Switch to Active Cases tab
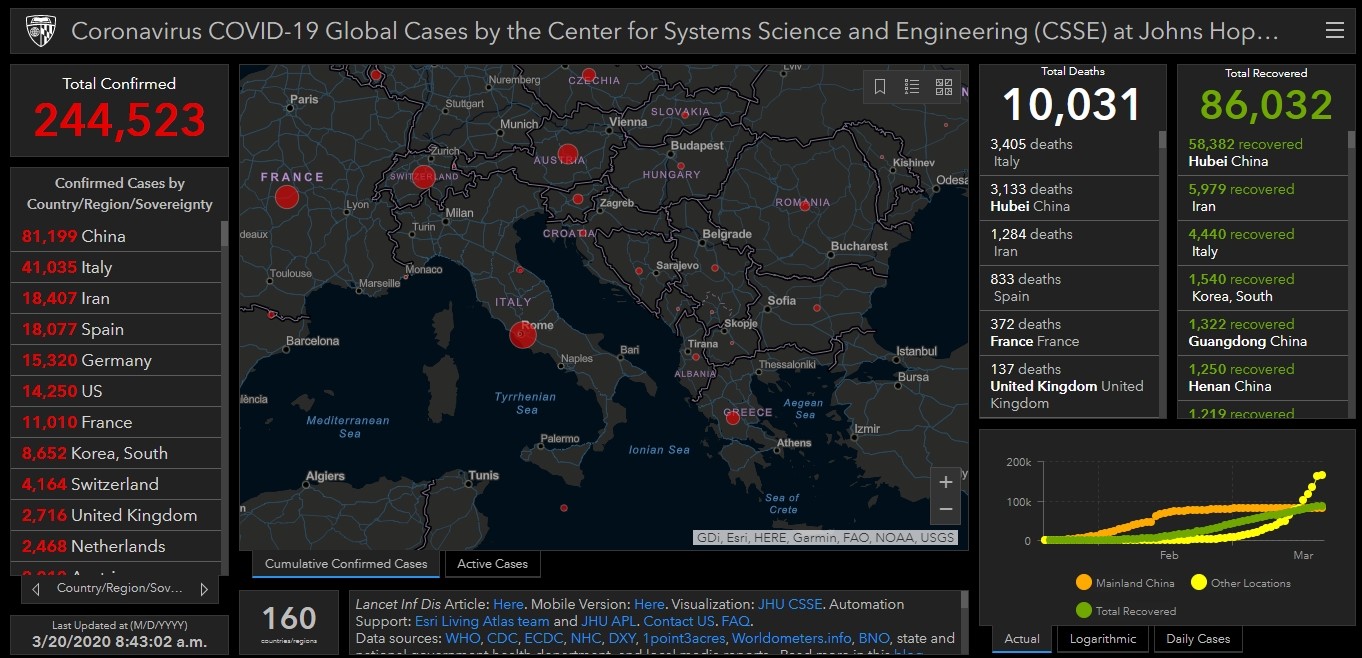The width and height of the screenshot is (1362, 658). point(492,564)
